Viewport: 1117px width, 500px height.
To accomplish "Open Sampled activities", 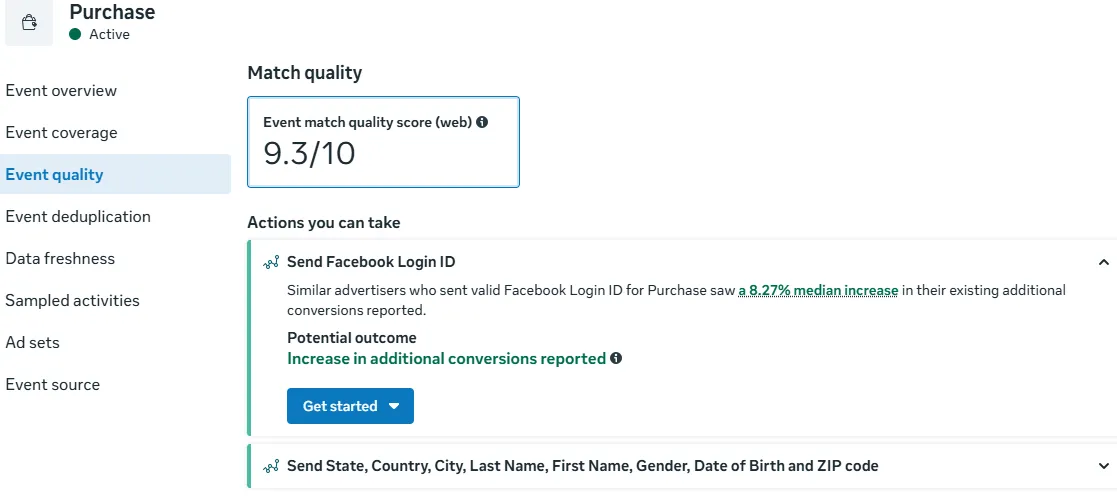I will 72,301.
